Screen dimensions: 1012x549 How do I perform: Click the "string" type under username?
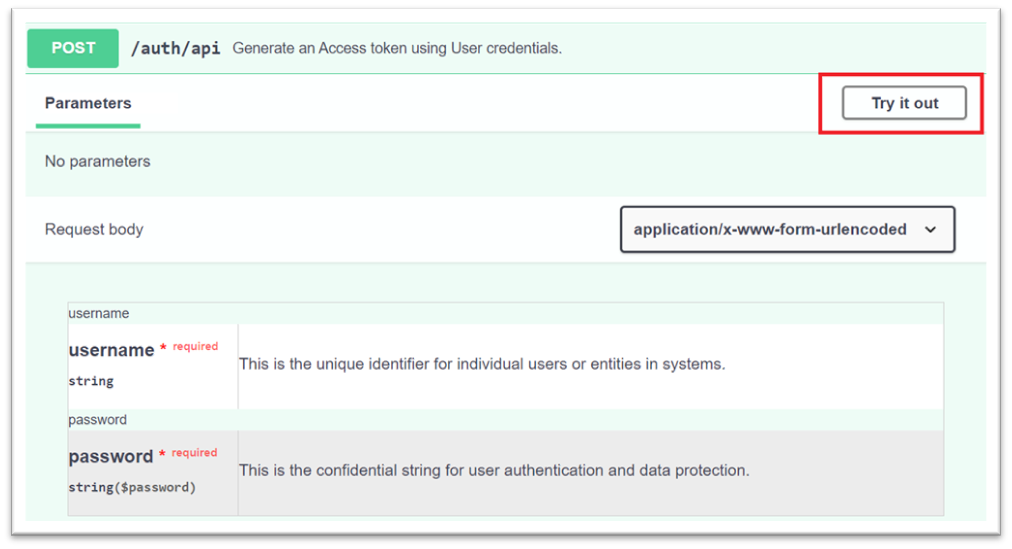tap(91, 381)
